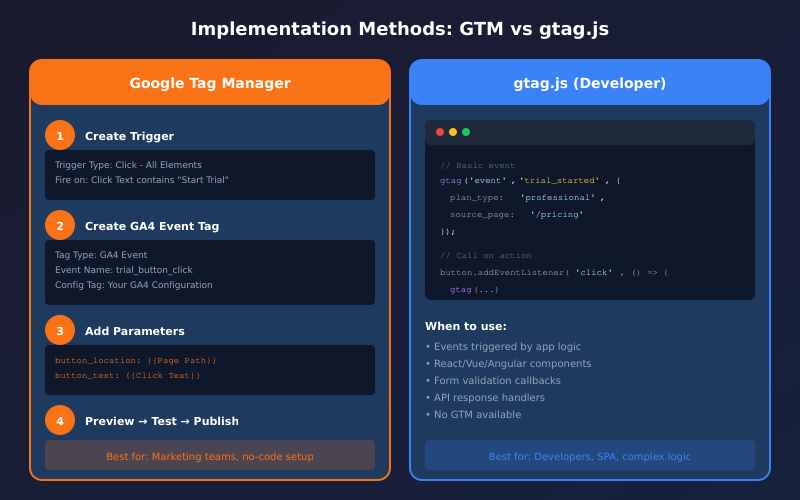Click the 'Tag Type: GA4 Event' line
The width and height of the screenshot is (800, 500).
101,255
